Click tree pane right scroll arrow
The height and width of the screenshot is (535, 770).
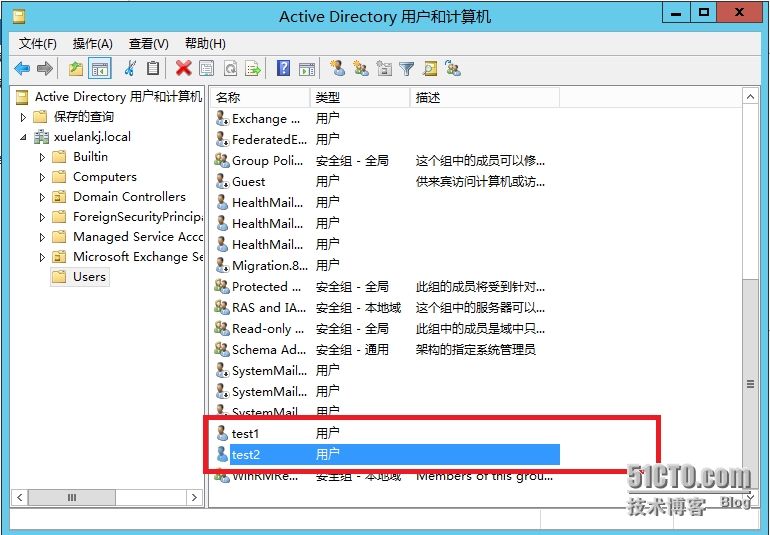tap(194, 498)
